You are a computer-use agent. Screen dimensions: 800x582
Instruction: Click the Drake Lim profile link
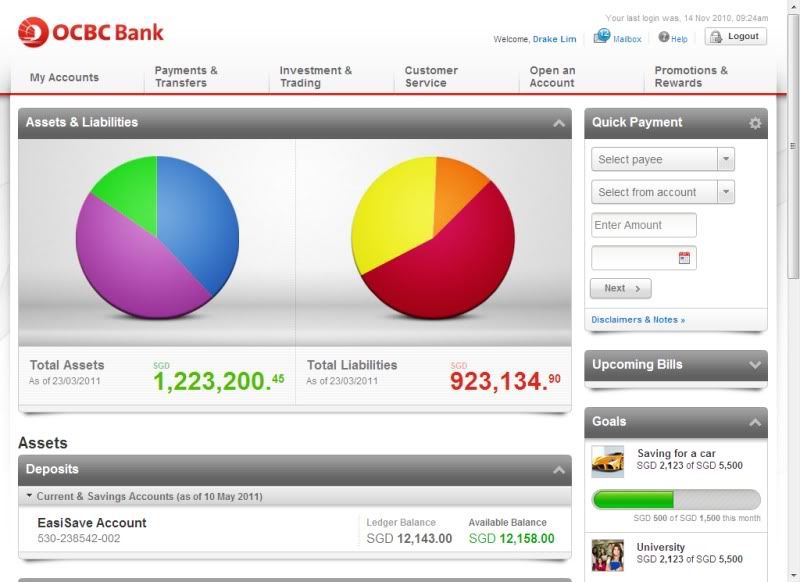[x=554, y=39]
